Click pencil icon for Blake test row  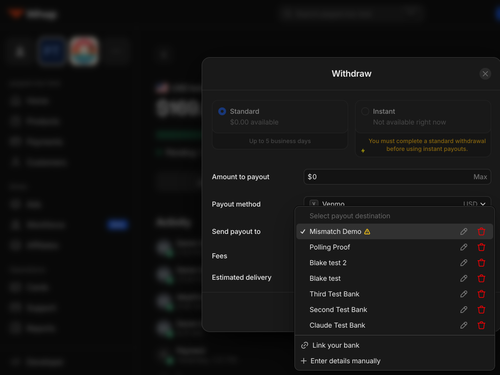pos(464,278)
